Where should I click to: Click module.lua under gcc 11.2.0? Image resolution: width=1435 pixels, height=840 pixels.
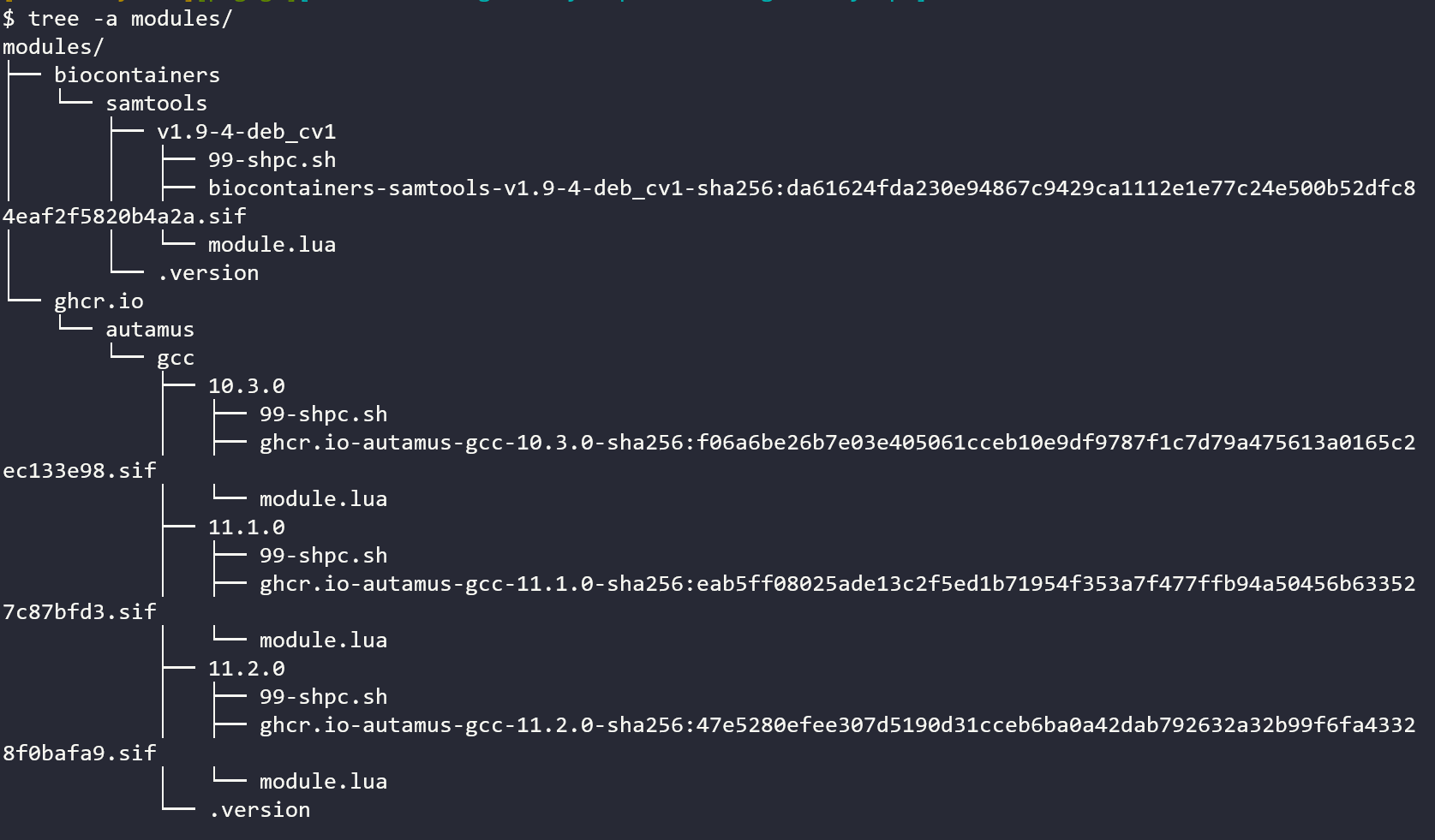coord(324,781)
